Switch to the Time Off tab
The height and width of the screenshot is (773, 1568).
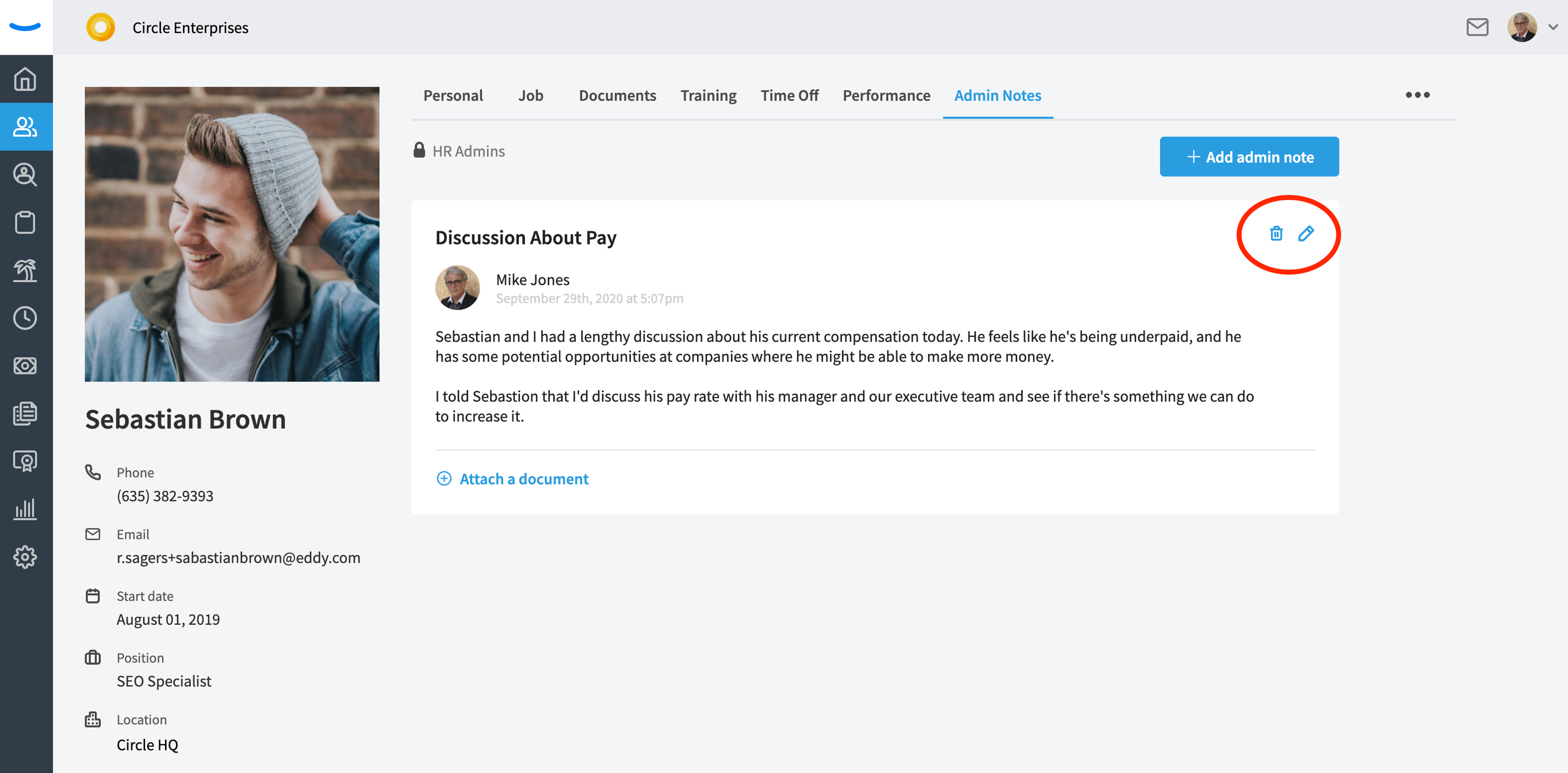pyautogui.click(x=789, y=96)
